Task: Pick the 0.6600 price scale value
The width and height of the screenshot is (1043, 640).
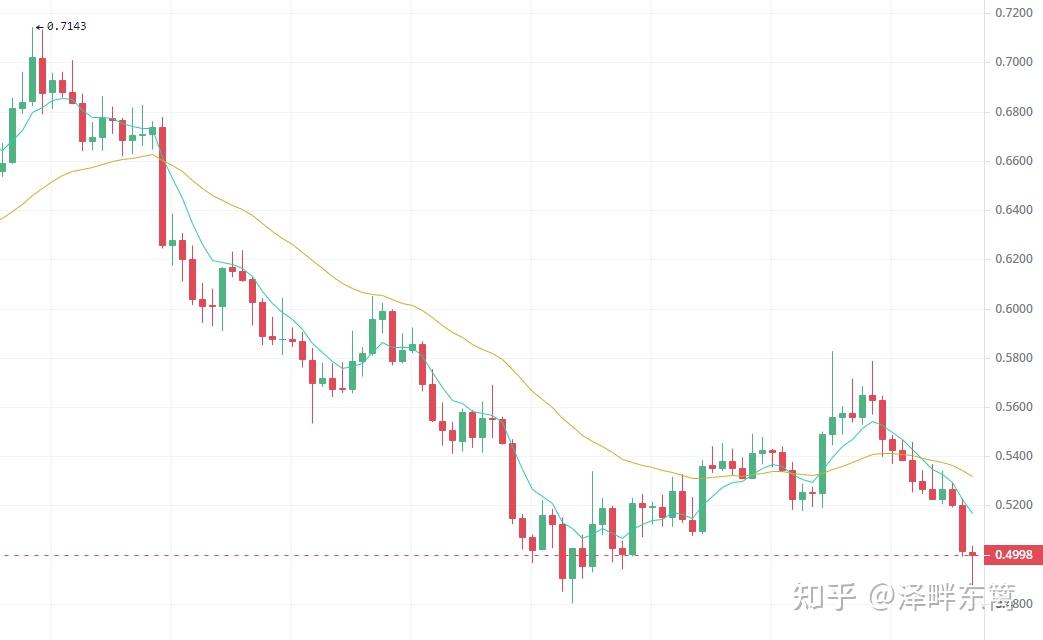Action: point(1013,161)
